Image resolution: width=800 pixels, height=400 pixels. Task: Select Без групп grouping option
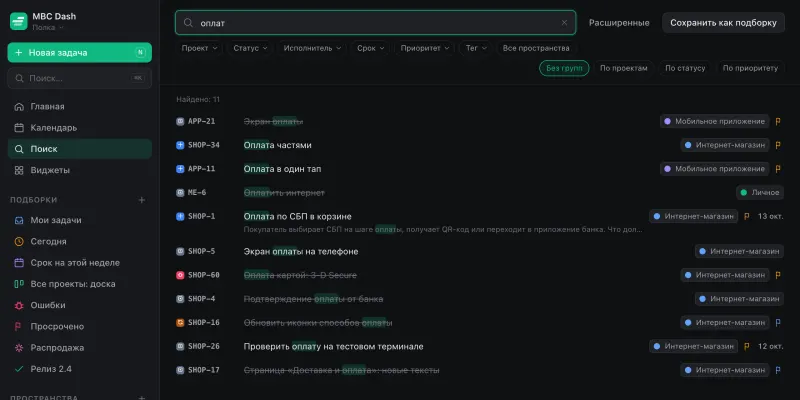click(x=564, y=68)
